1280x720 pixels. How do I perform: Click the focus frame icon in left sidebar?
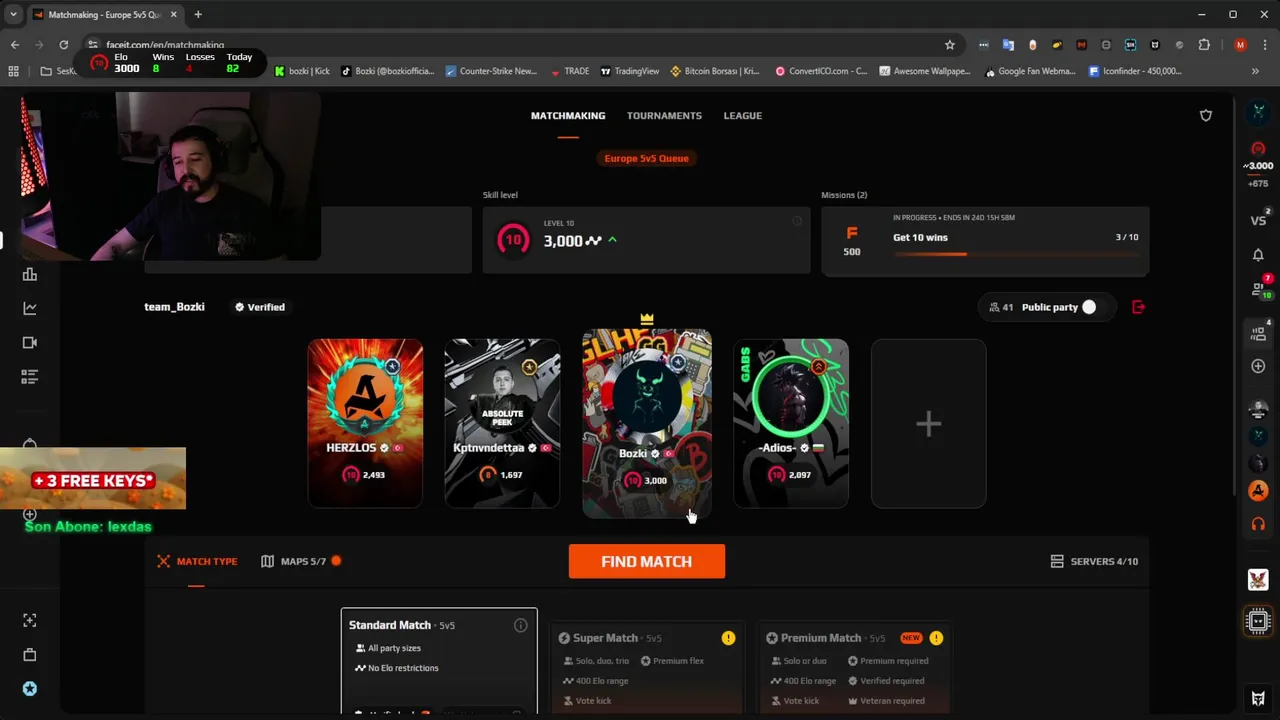tap(30, 621)
